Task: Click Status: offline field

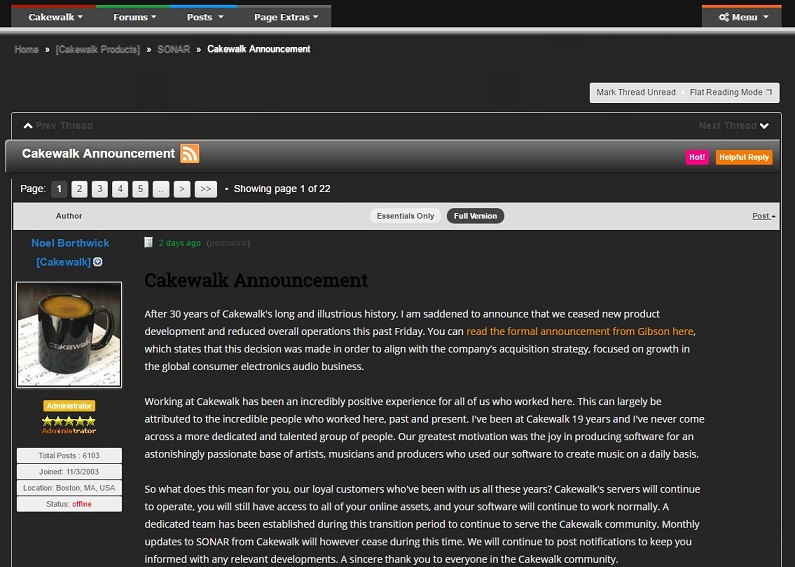Action: [69, 504]
